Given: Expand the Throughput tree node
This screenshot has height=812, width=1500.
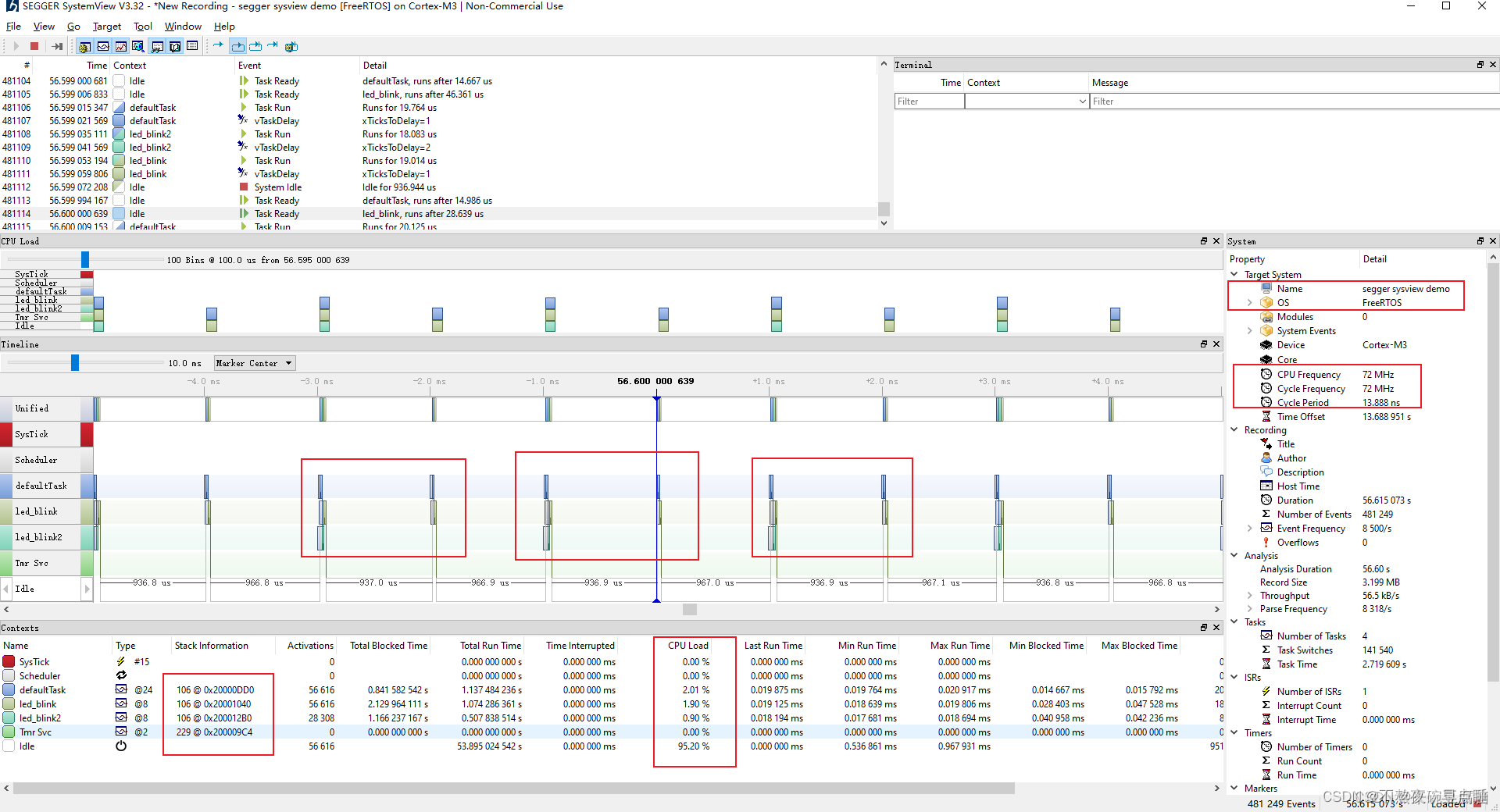Looking at the screenshot, I should coord(1249,596).
